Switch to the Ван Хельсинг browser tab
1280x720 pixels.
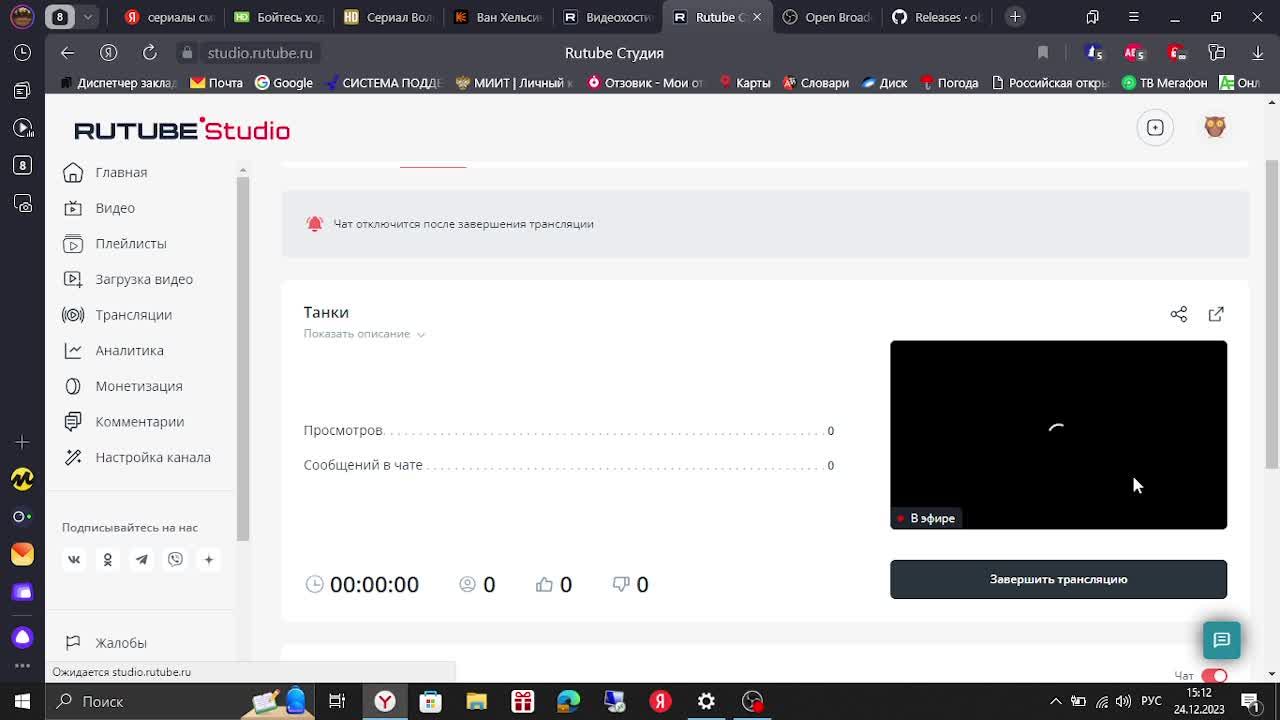[x=498, y=17]
